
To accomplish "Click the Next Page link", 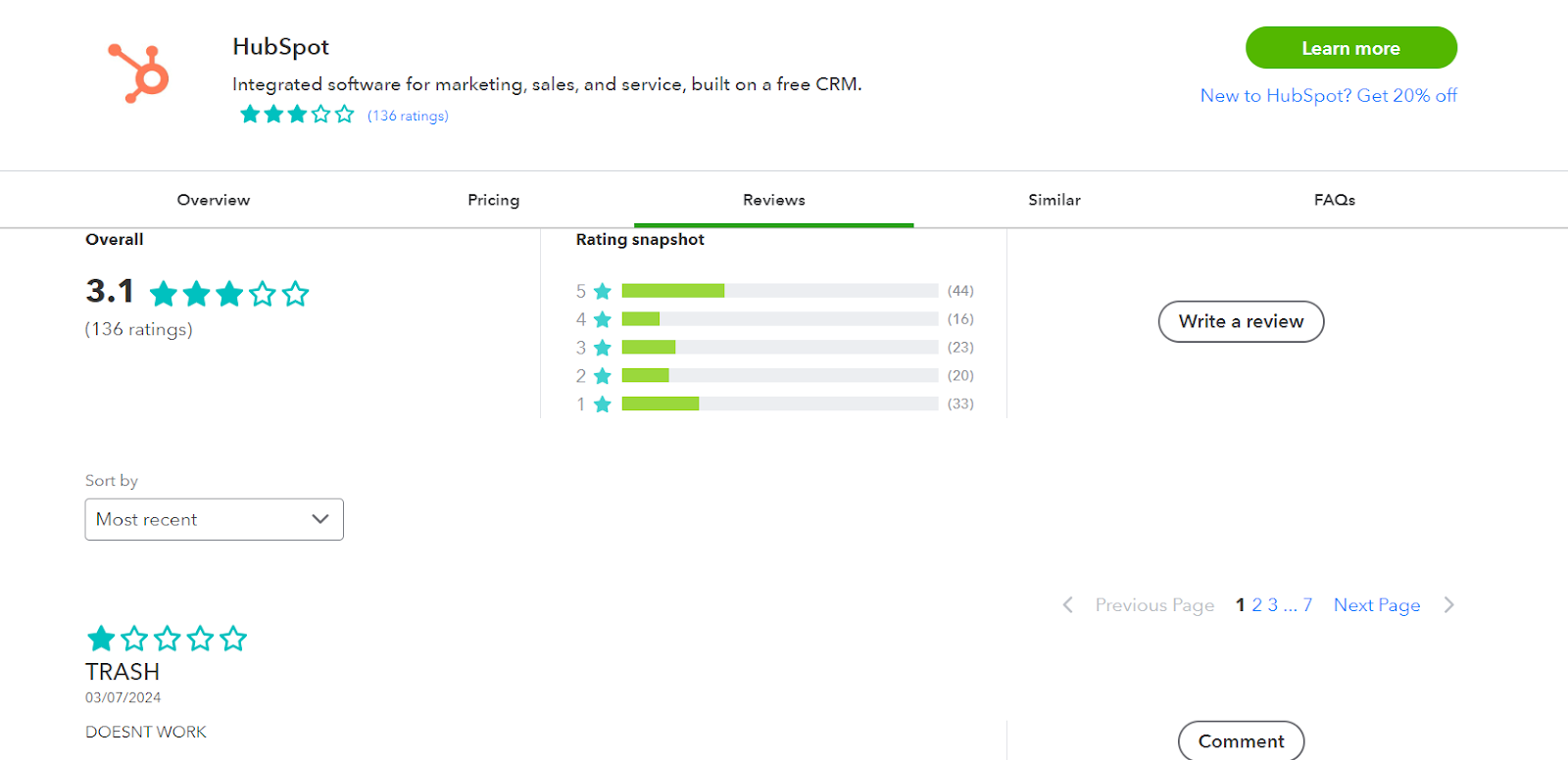I will pyautogui.click(x=1377, y=605).
